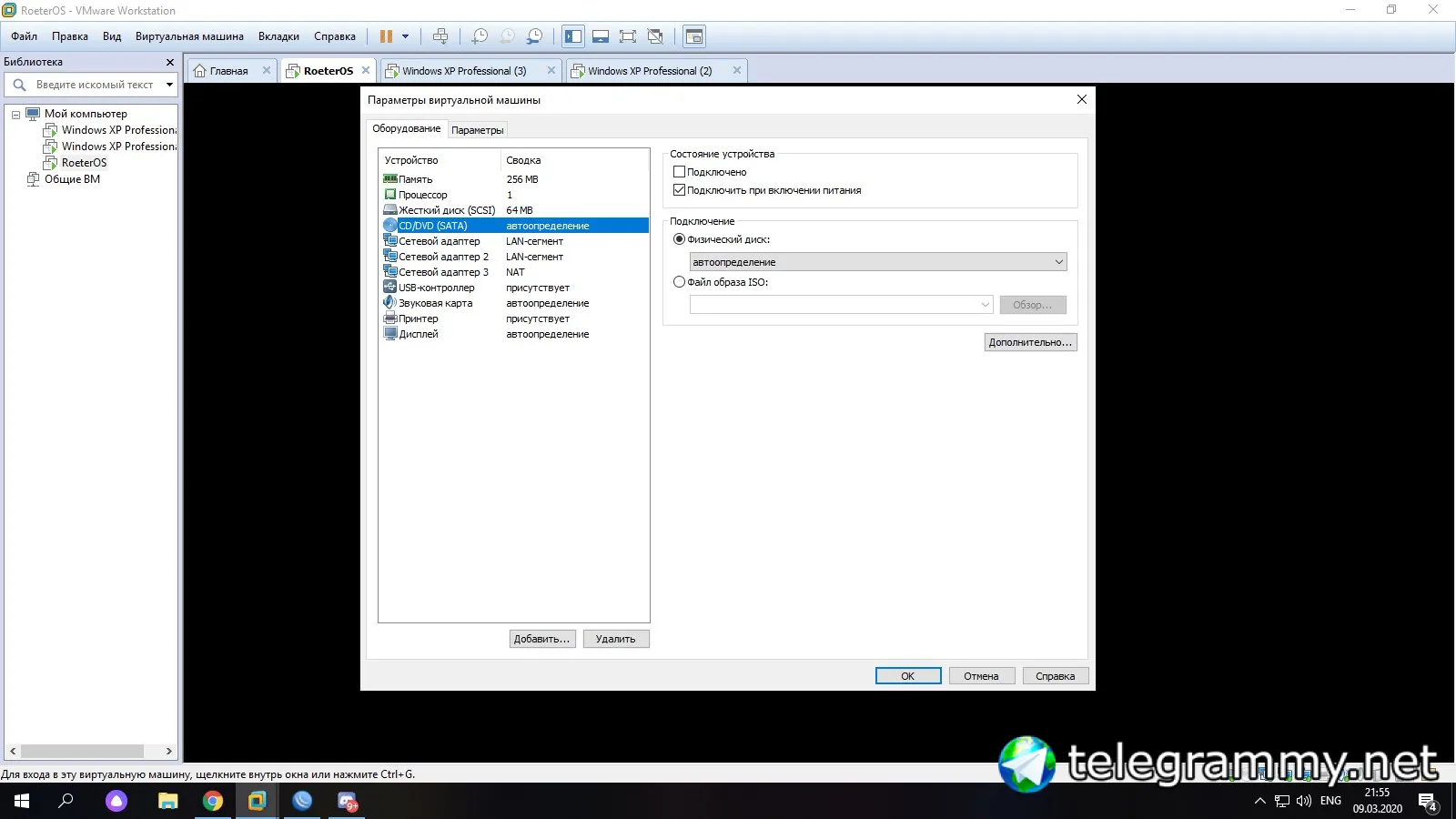Open the Windows Start menu
1456x819 pixels.
click(x=22, y=801)
